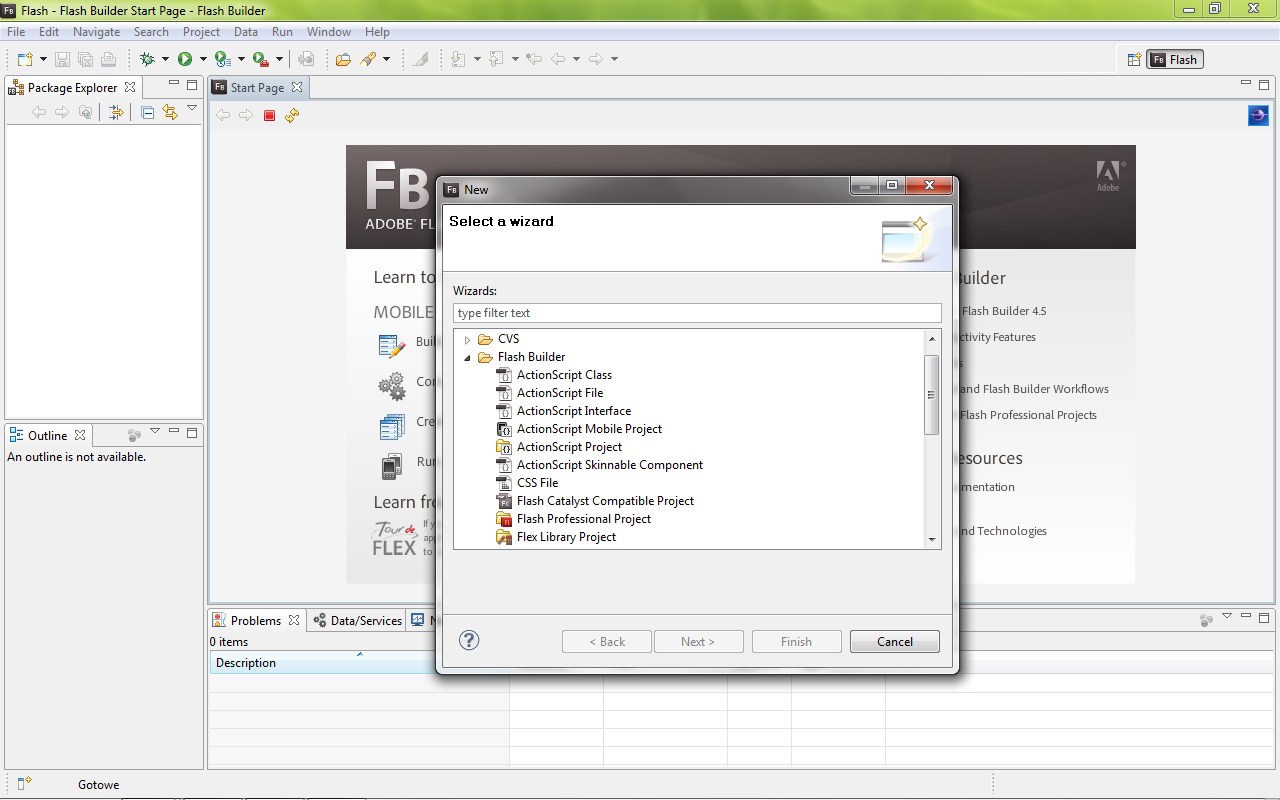
Task: Click the refresh icon on Start Page toolbar
Action: 292,116
